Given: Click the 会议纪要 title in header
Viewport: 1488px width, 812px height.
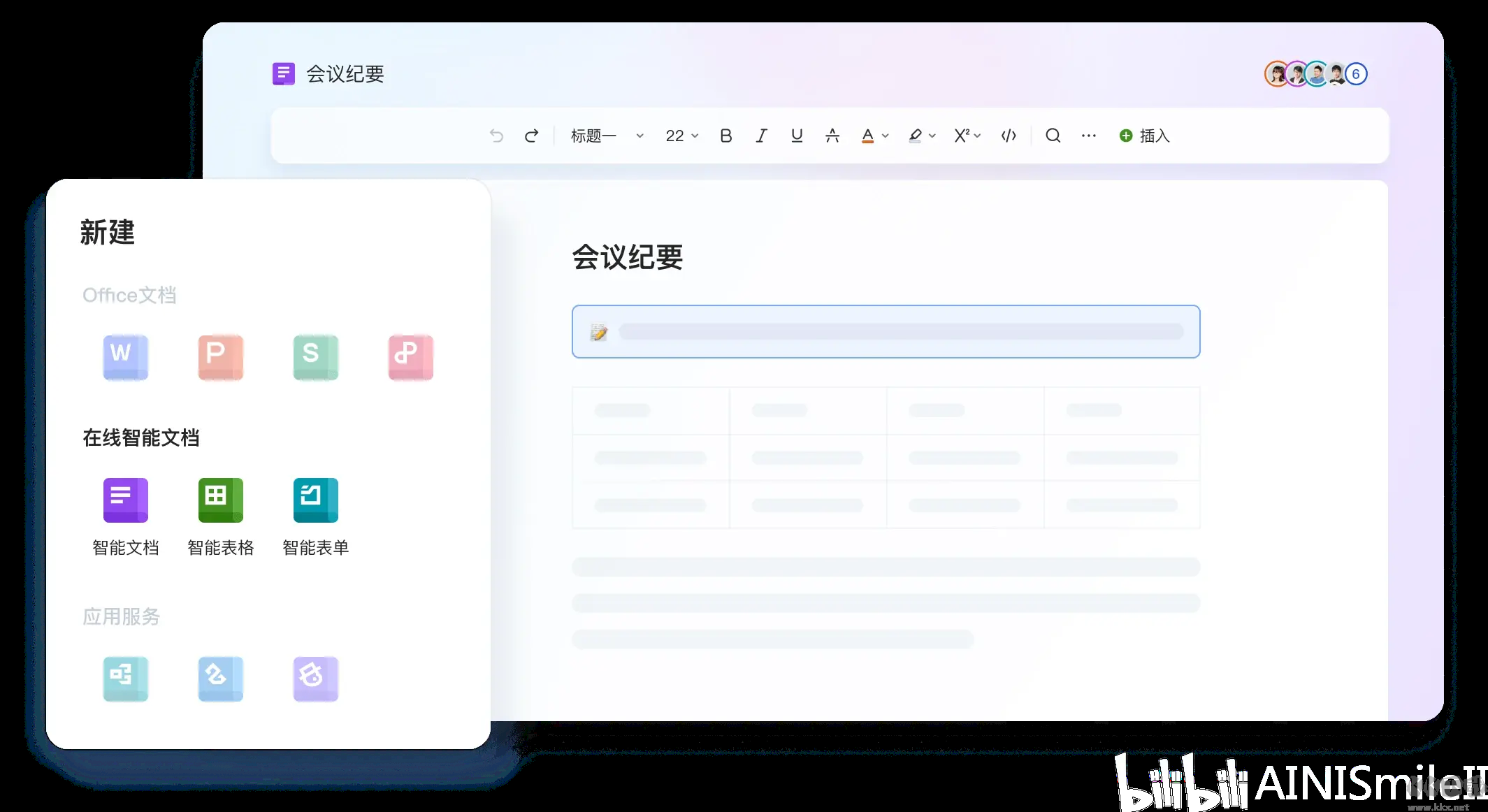Looking at the screenshot, I should coord(345,73).
